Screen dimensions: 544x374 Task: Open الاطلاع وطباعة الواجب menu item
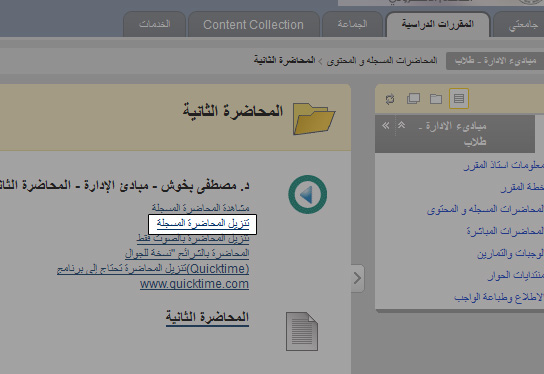pos(499,297)
